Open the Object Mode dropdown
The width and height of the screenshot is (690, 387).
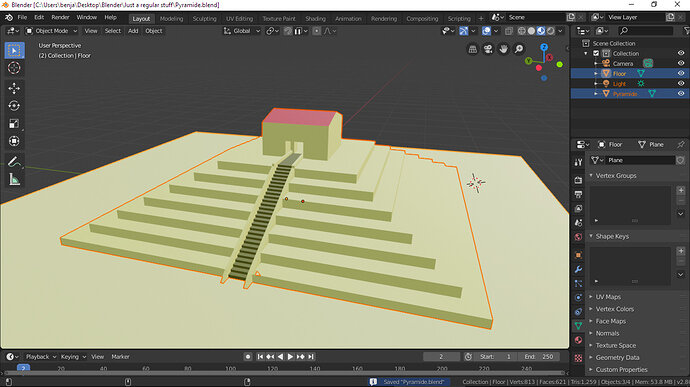pyautogui.click(x=51, y=31)
